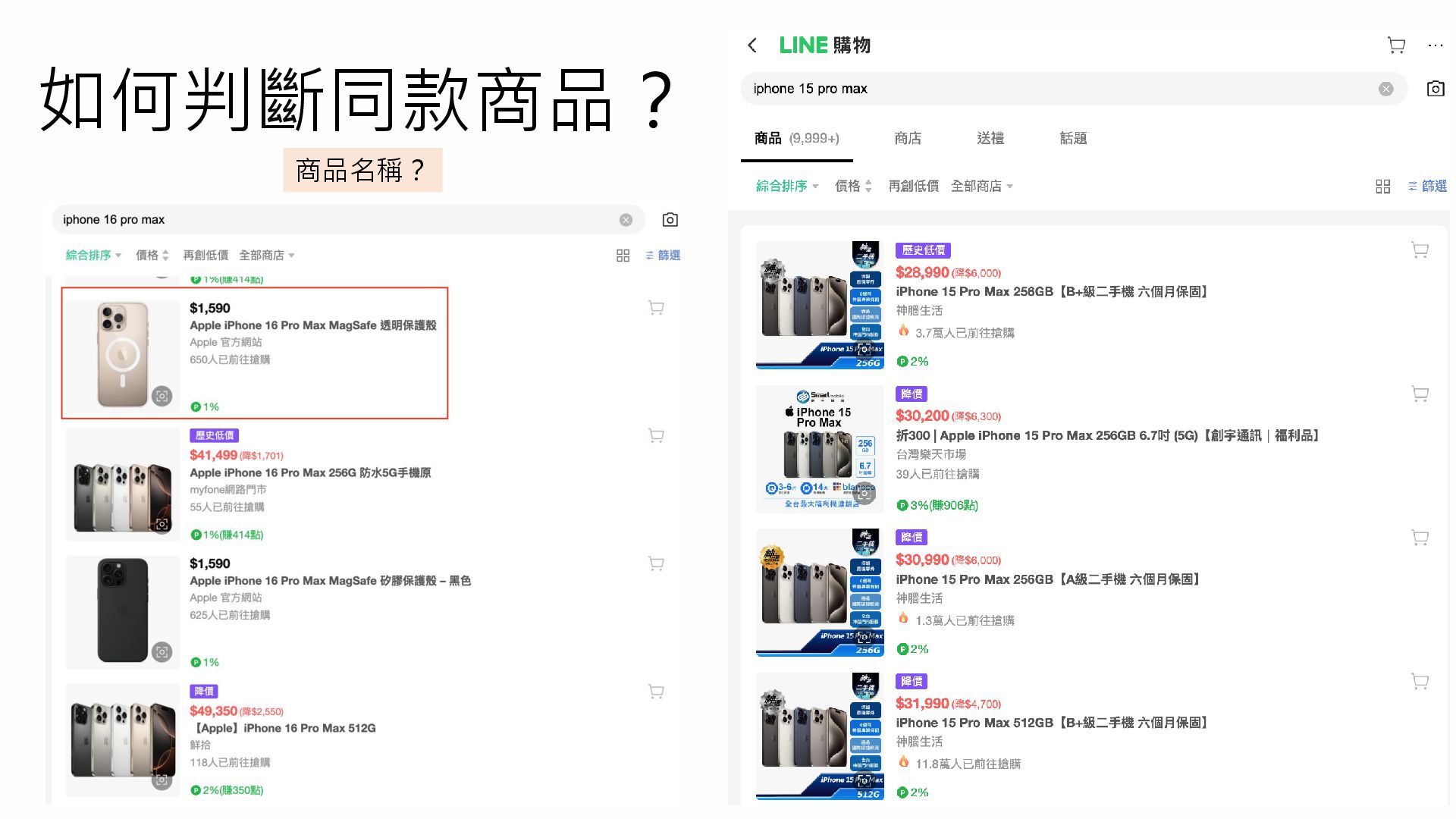
Task: Select the 商品 (9,999+) tab
Action: (796, 138)
